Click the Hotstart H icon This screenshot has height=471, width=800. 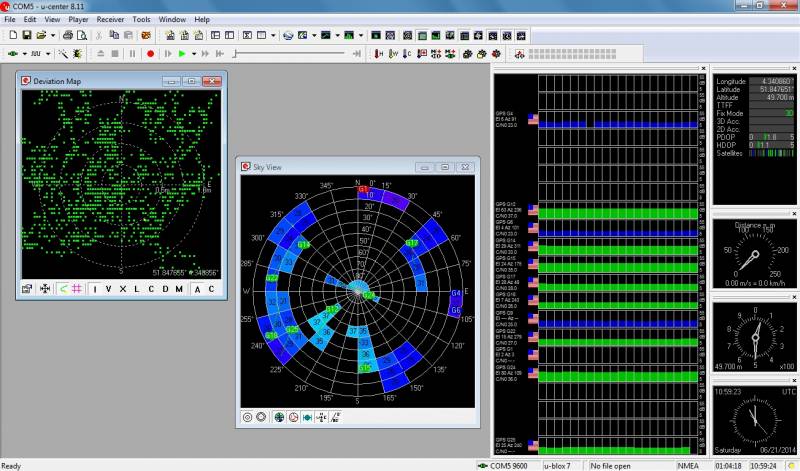coord(378,54)
